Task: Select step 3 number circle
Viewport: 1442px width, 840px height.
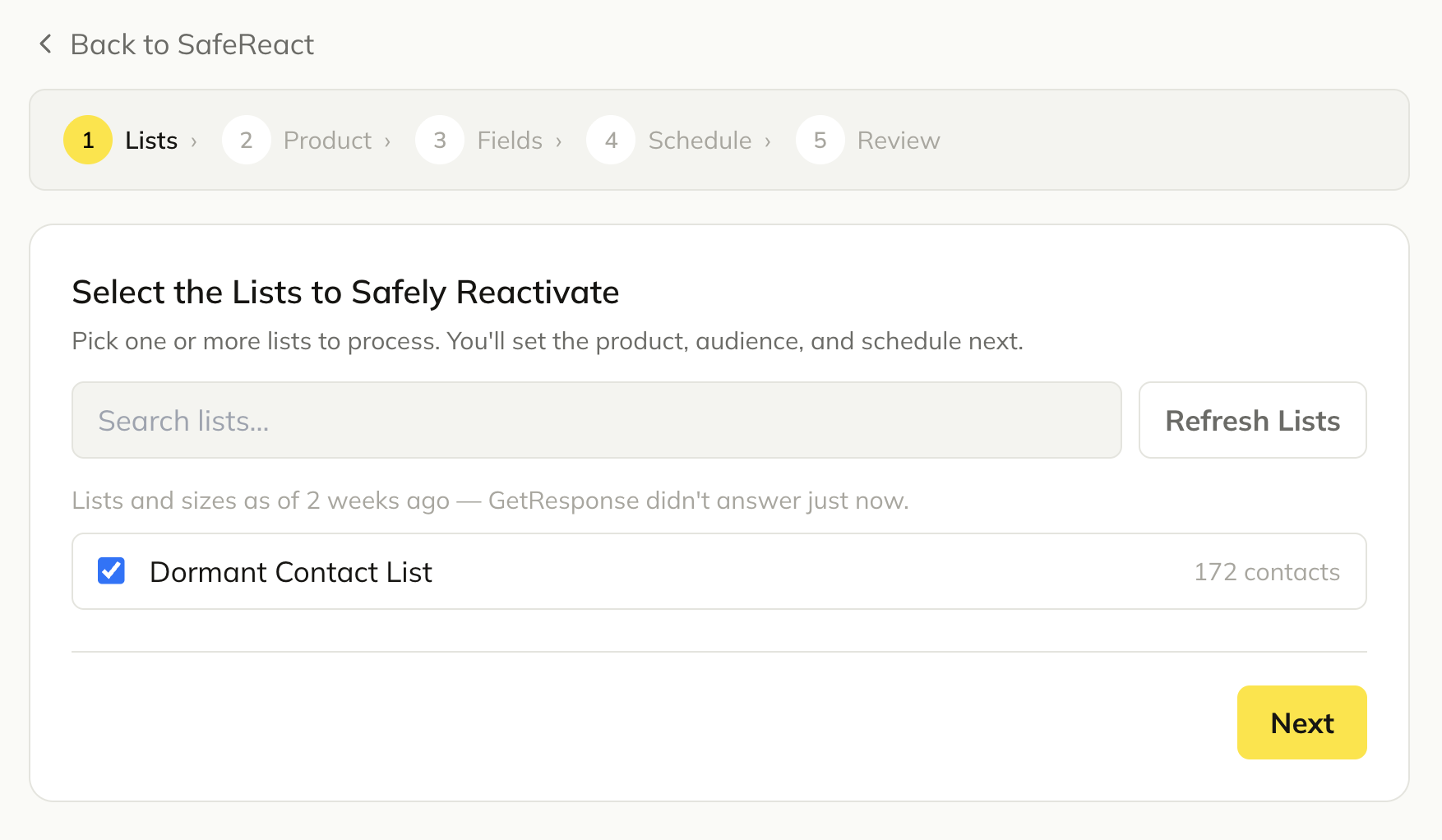Action: click(x=440, y=140)
